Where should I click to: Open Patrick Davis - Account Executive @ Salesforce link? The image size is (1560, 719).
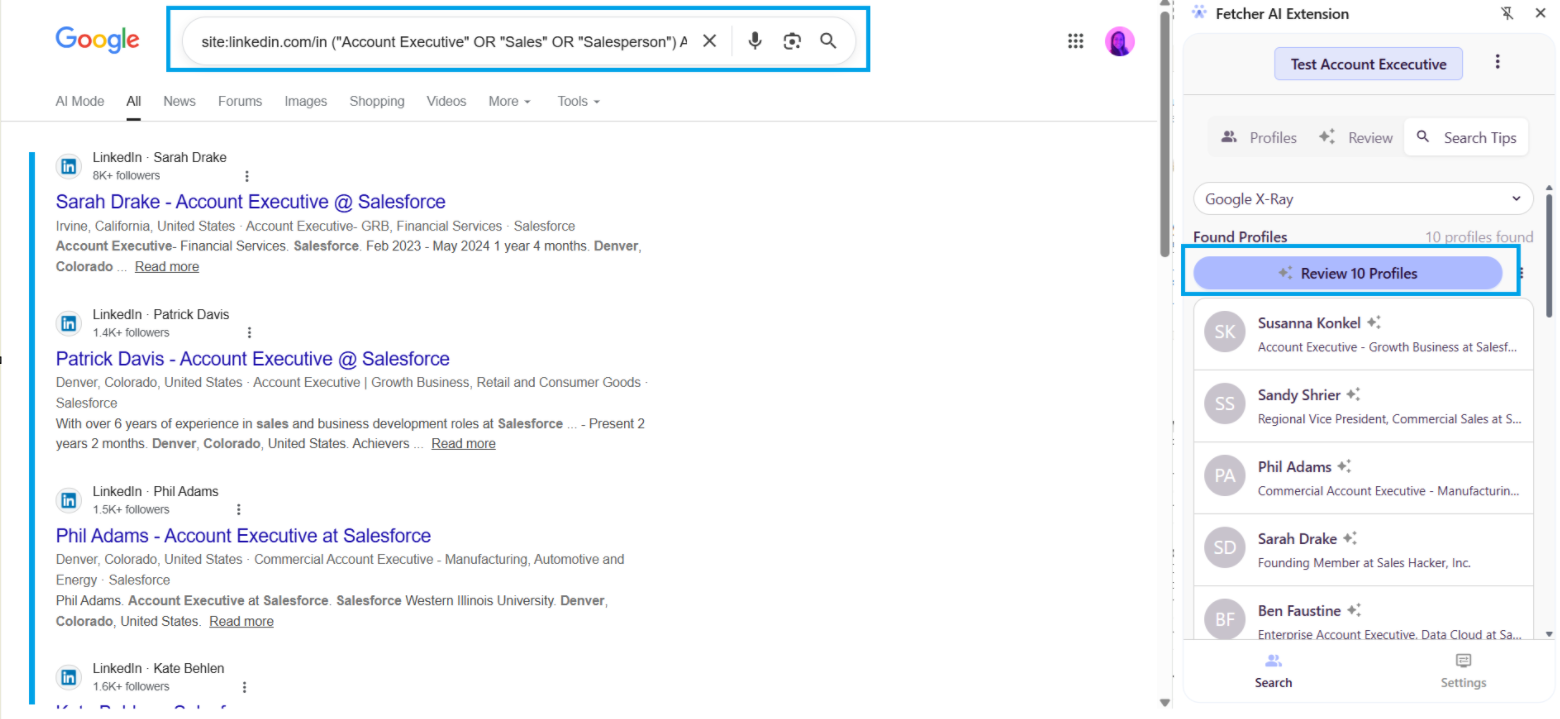click(253, 358)
